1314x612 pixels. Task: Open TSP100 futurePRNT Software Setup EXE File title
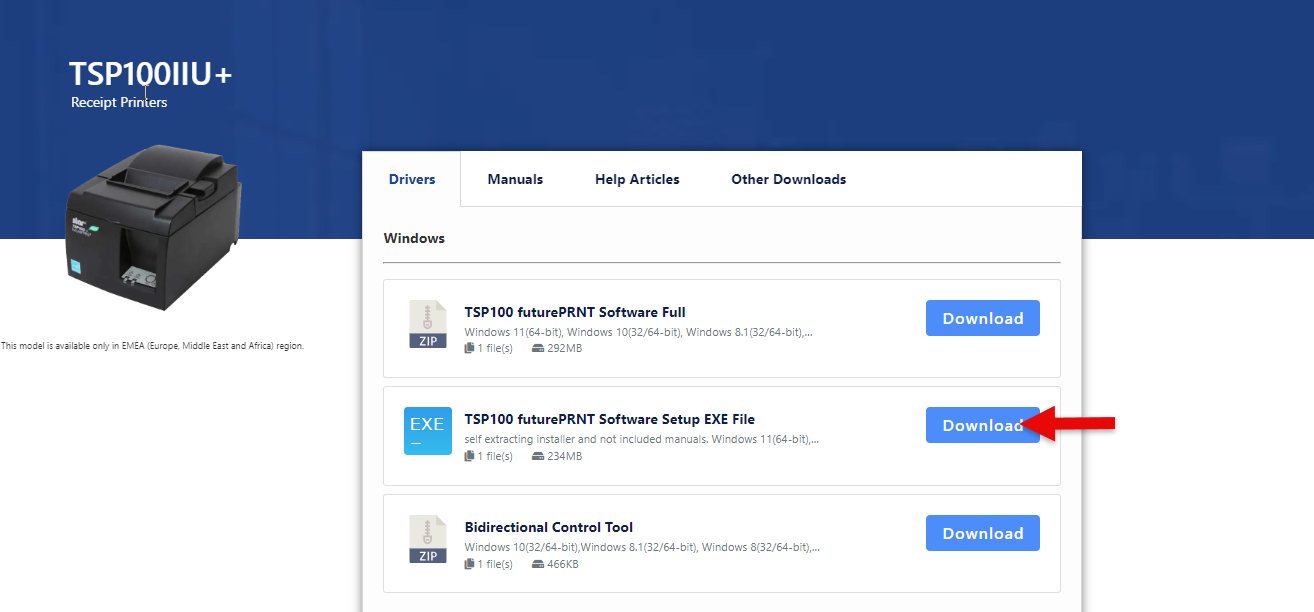coord(609,419)
